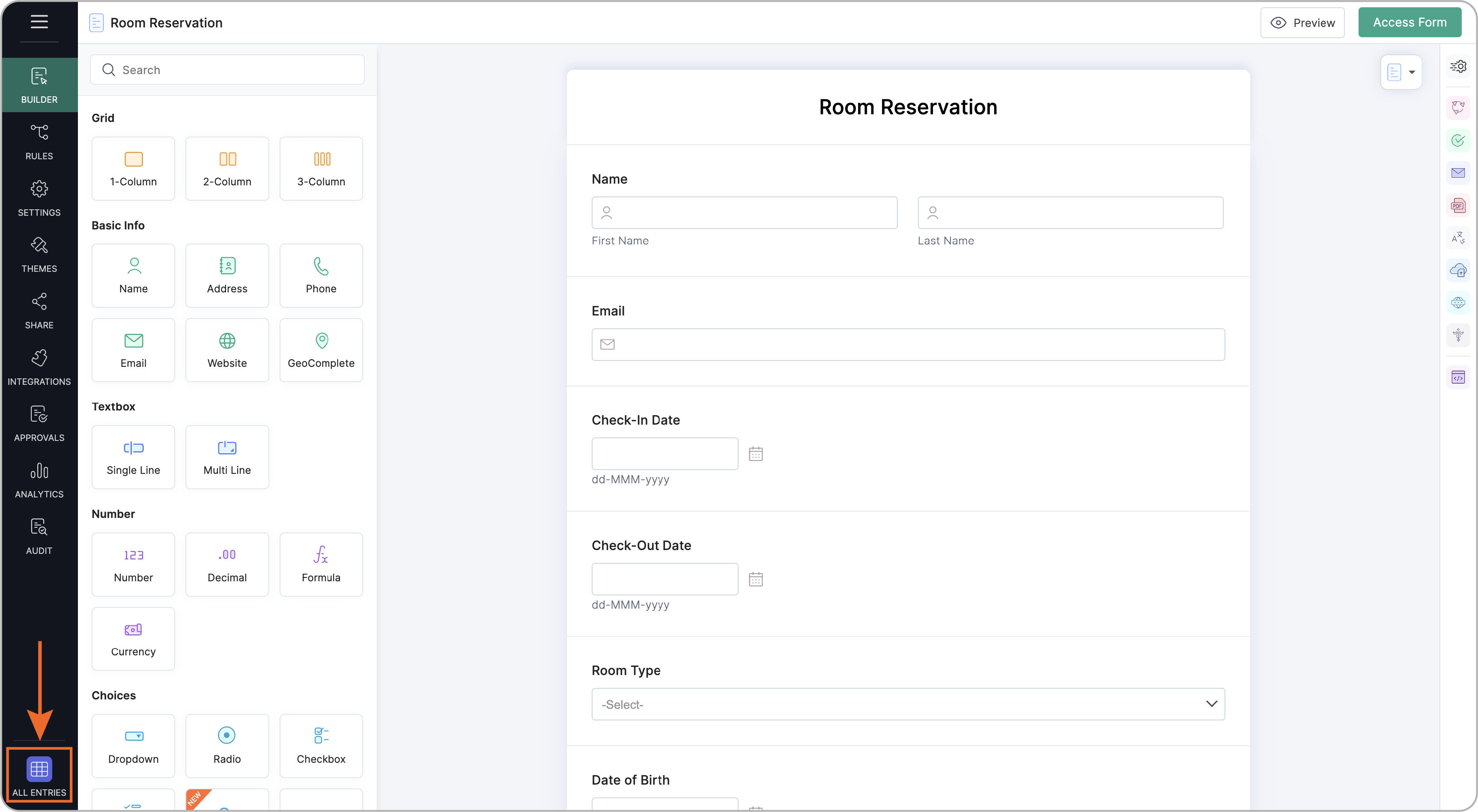Open the embed code icon

point(1458,378)
